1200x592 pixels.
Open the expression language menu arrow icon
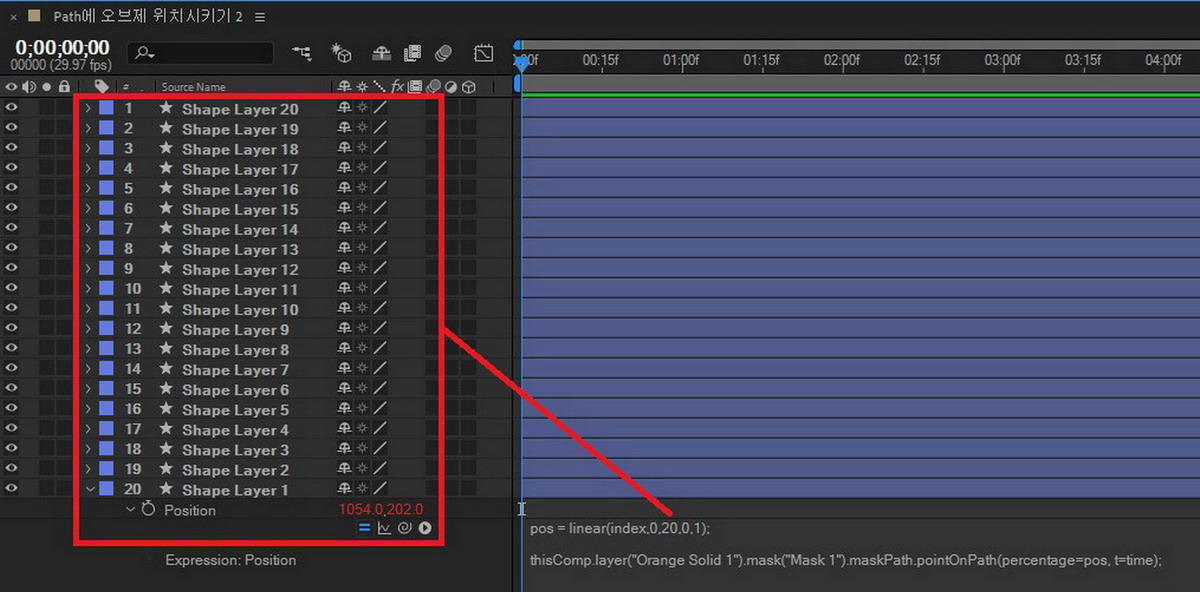425,528
